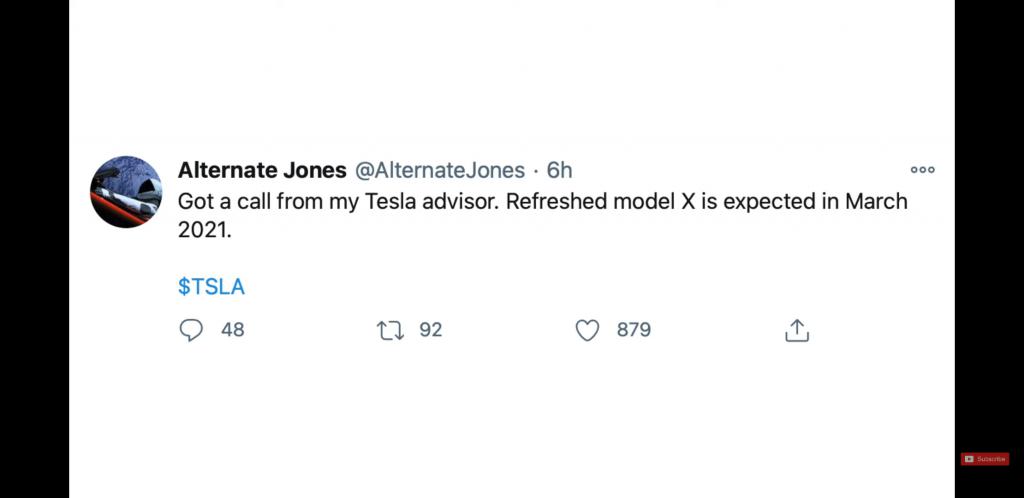The image size is (1024, 498).
Task: Click the Alternate Jones profile avatar
Action: pos(126,192)
